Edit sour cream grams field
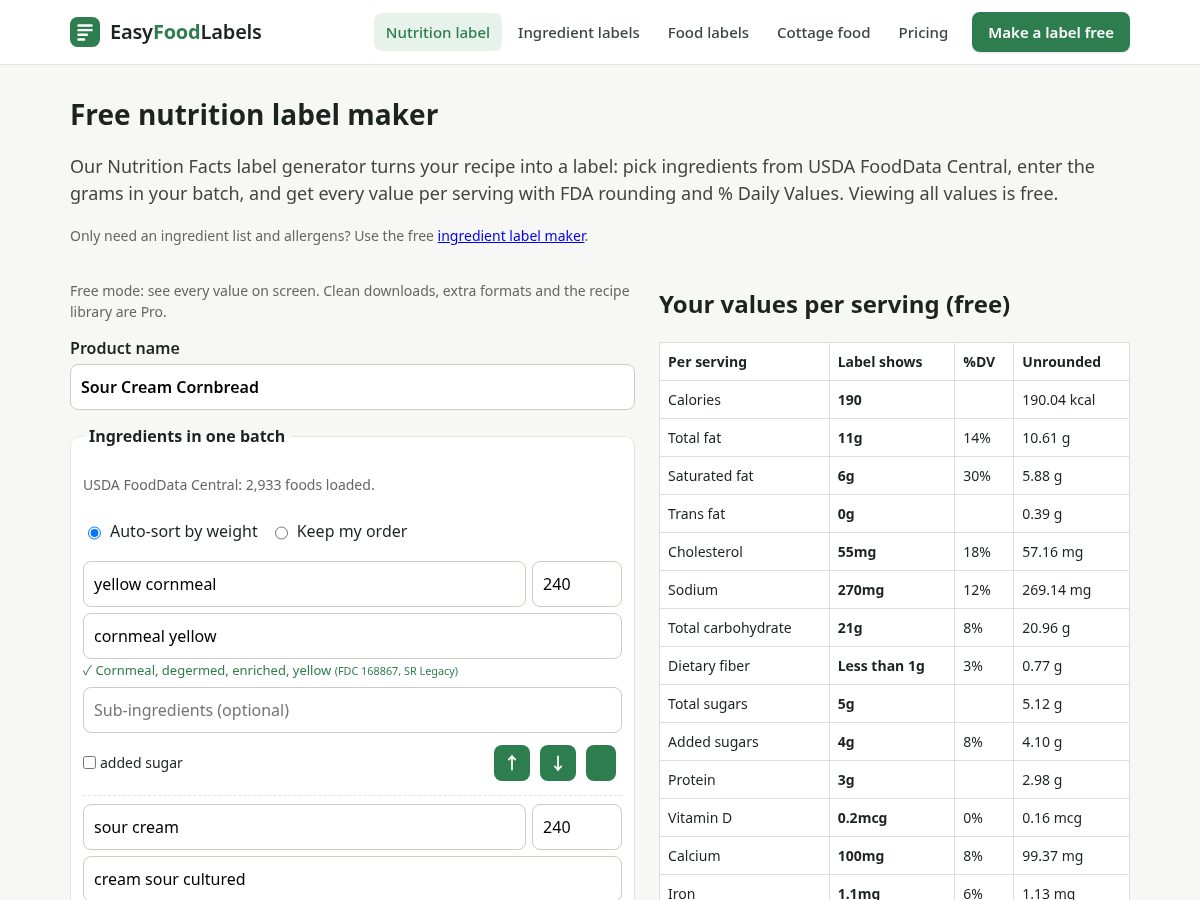 [577, 827]
